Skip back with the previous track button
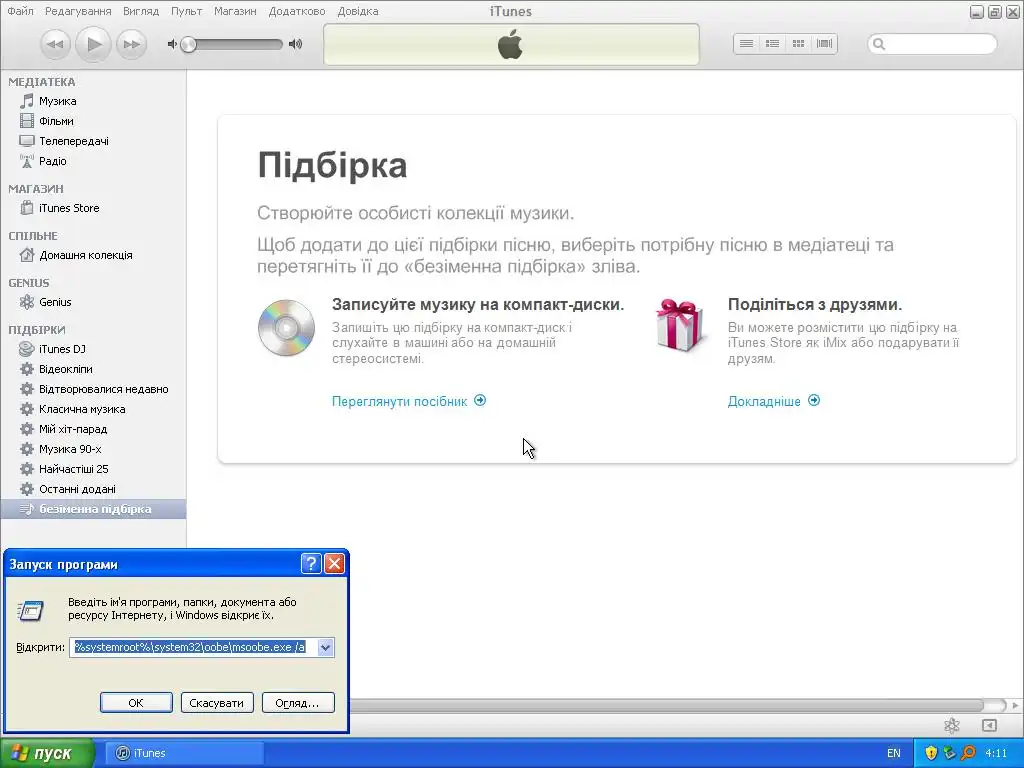The height and width of the screenshot is (768, 1024). [x=55, y=44]
